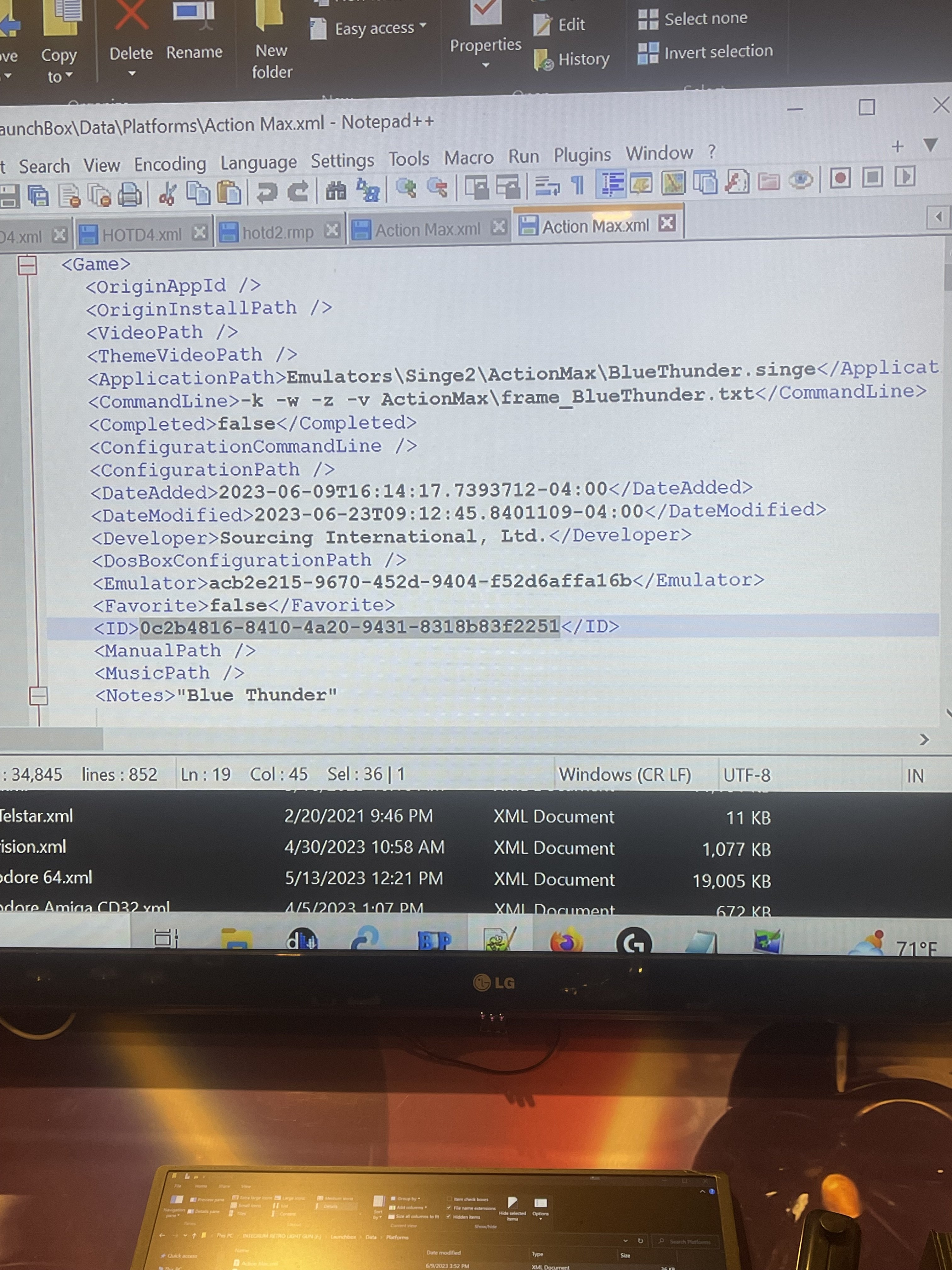
Task: Open the Plugins menu
Action: tap(582, 155)
